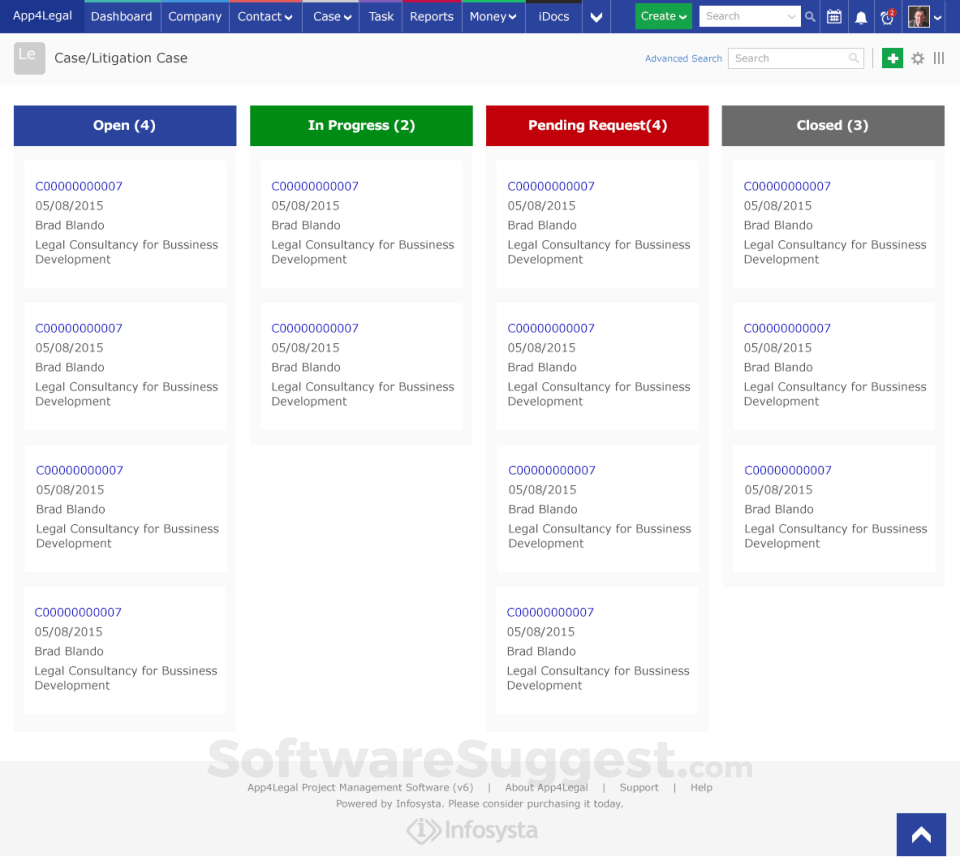Expand the Contact menu dropdown
This screenshot has height=857, width=960.
coord(265,17)
